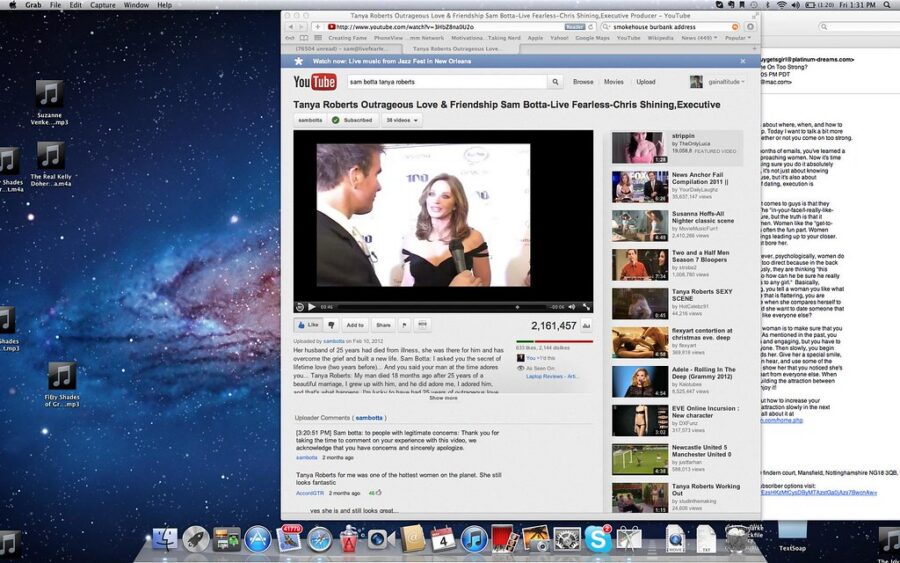Viewport: 900px width, 563px height.
Task: Open the Window menu
Action: click(136, 5)
